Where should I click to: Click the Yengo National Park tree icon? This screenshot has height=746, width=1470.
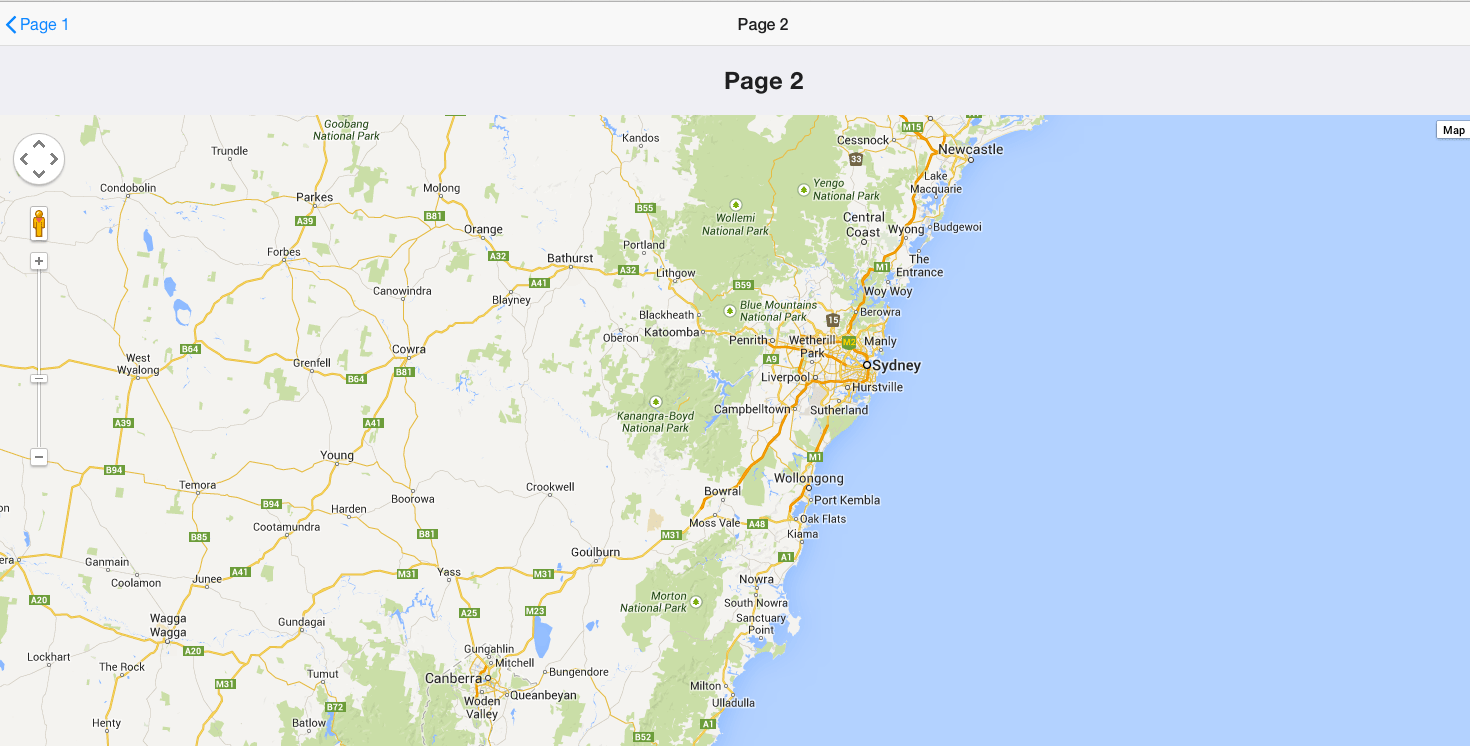tap(804, 188)
